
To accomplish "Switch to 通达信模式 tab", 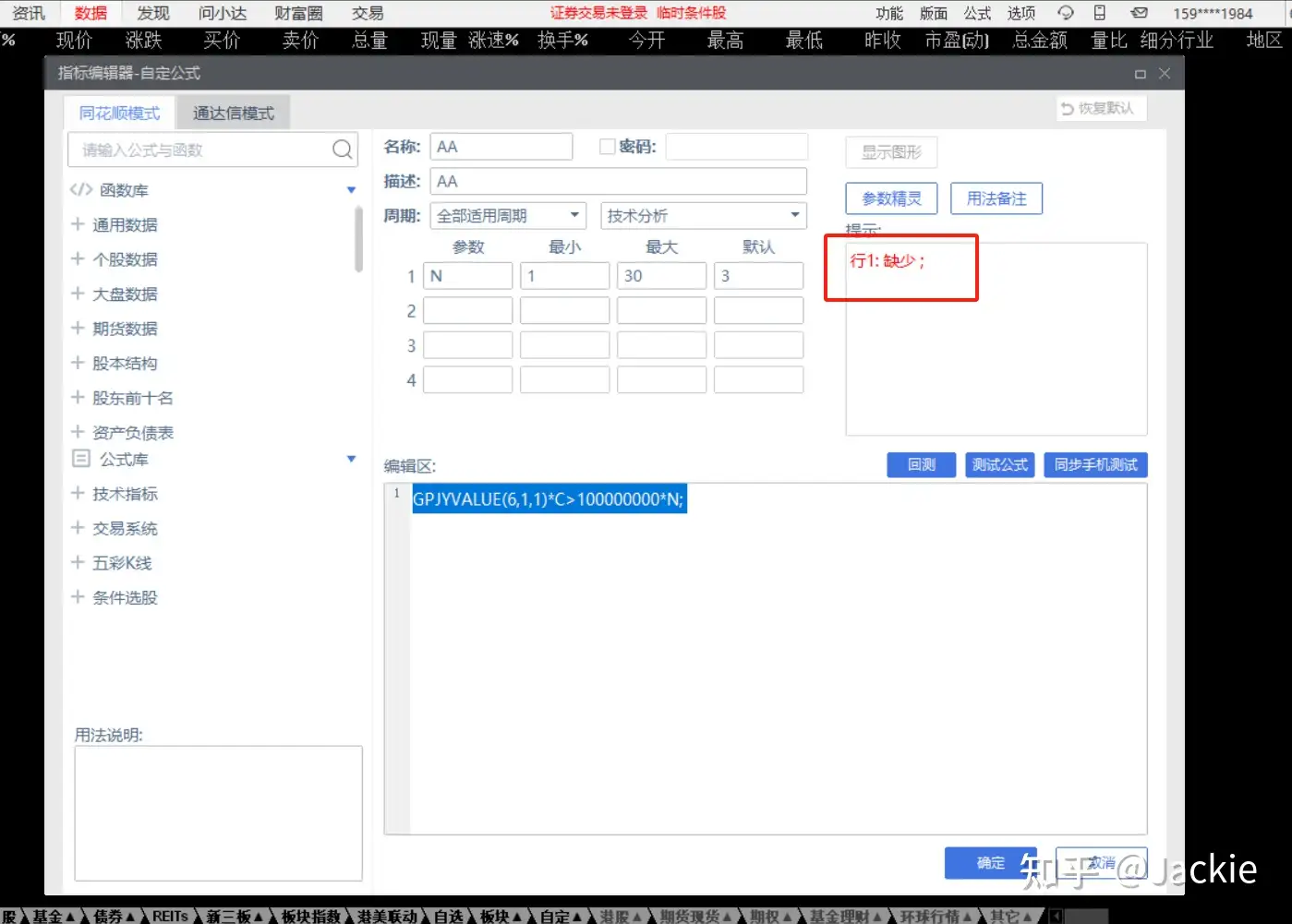I will click(x=234, y=113).
